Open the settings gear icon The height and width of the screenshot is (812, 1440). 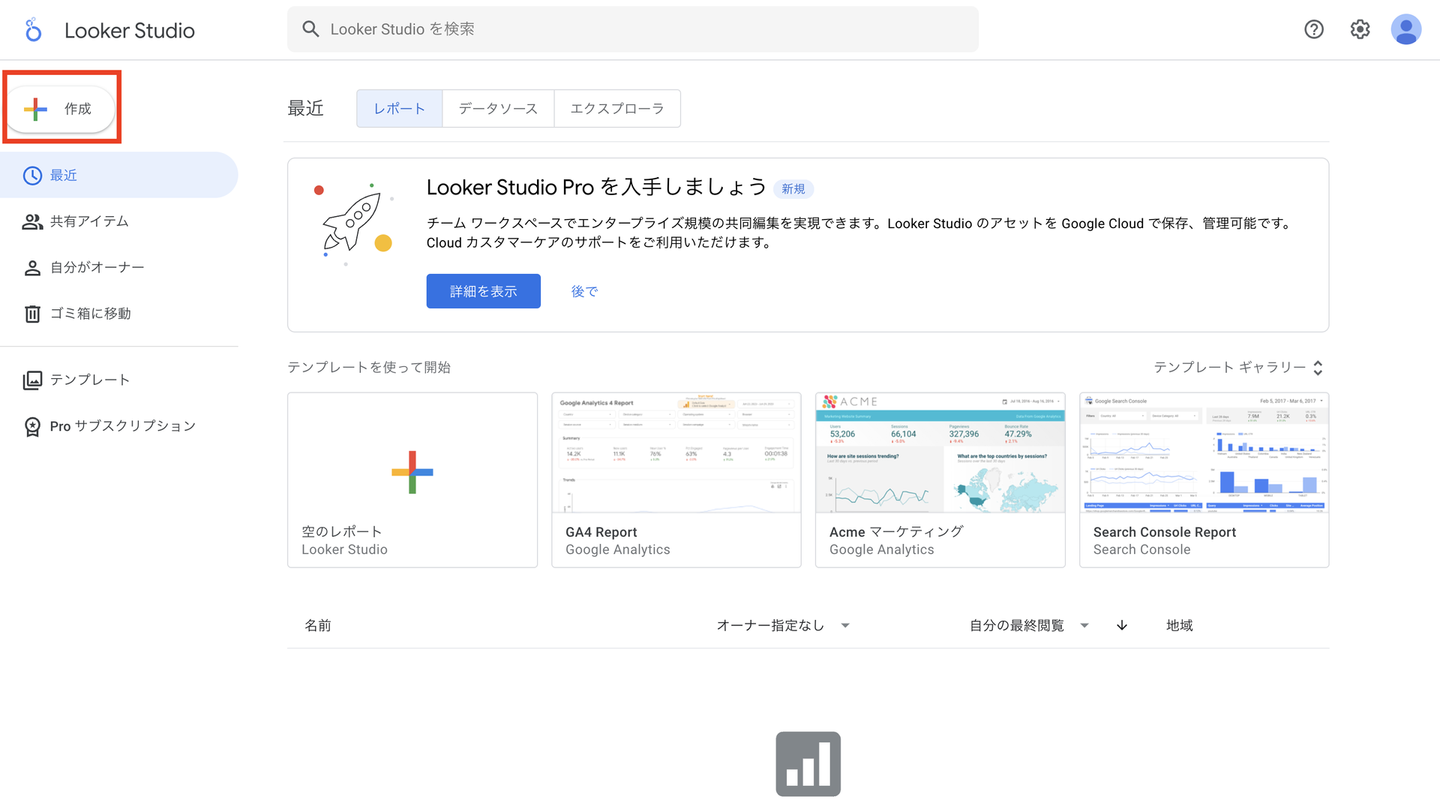pyautogui.click(x=1360, y=30)
